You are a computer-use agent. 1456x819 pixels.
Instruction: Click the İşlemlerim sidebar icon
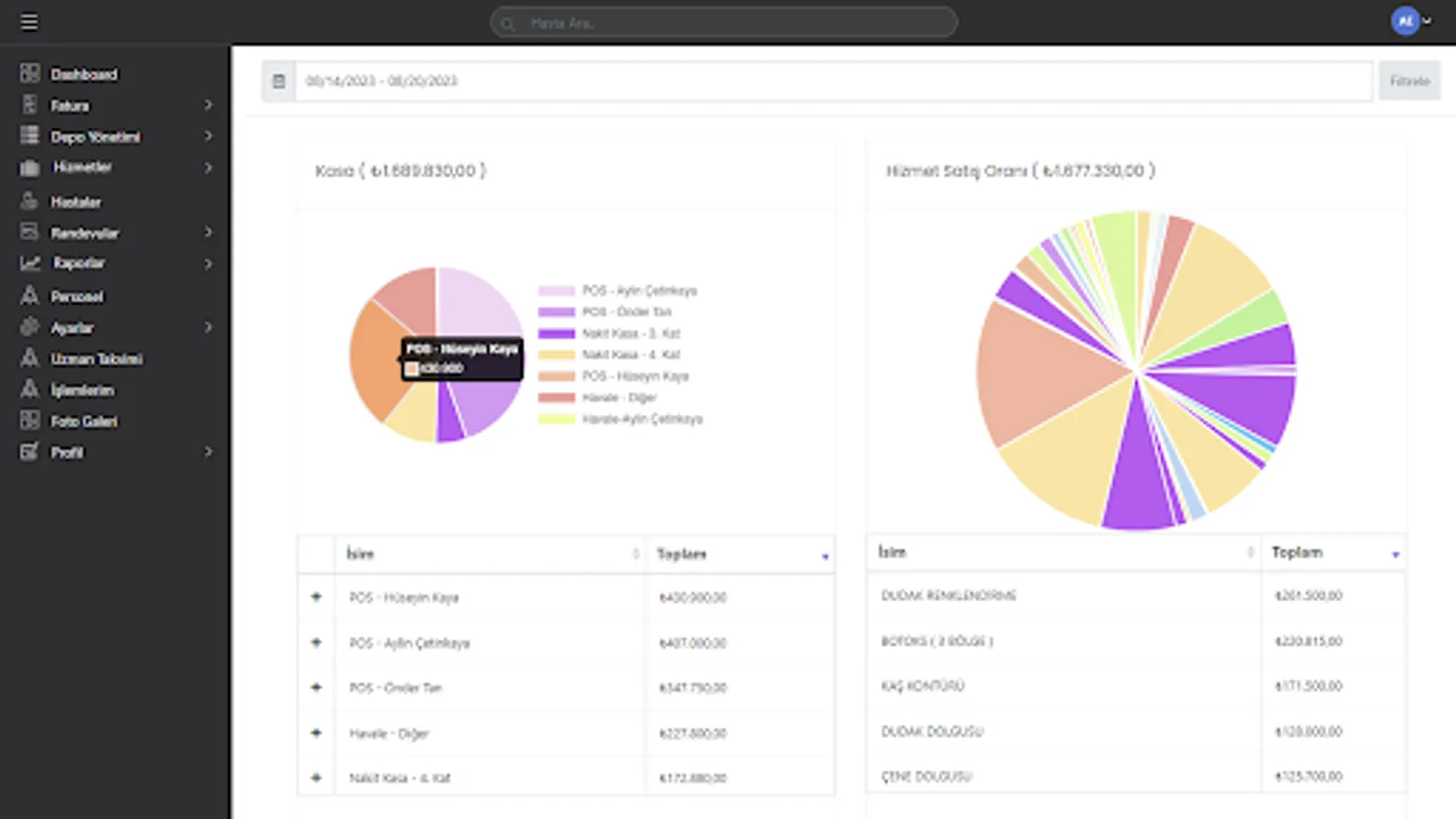click(x=30, y=389)
